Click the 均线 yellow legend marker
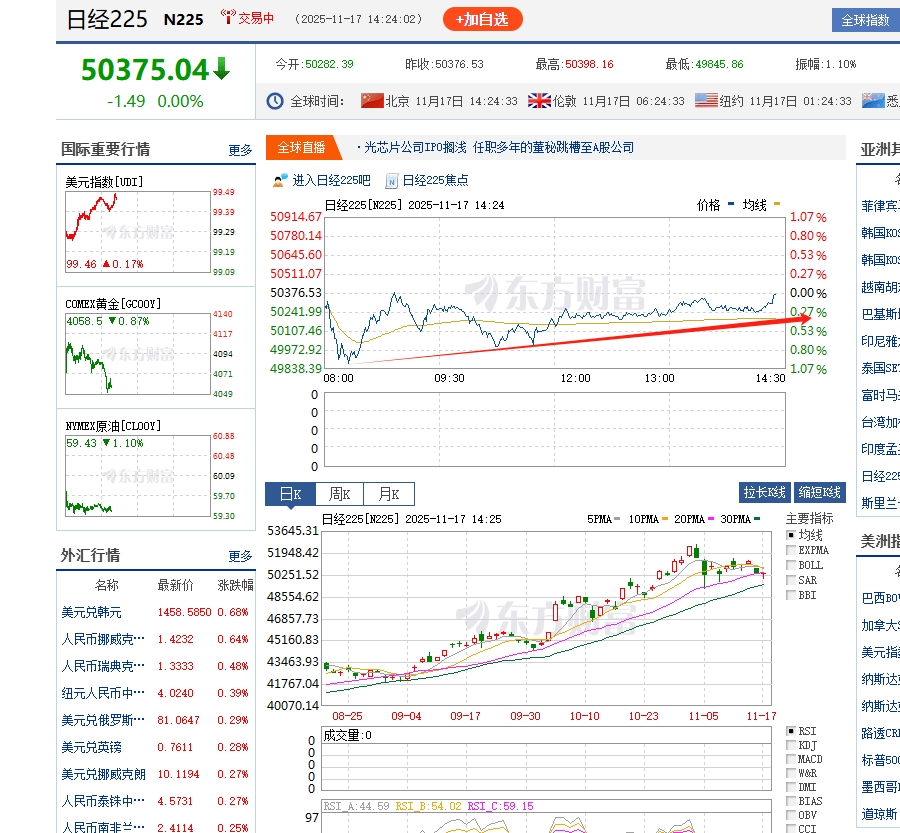This screenshot has height=833, width=900. click(x=777, y=203)
